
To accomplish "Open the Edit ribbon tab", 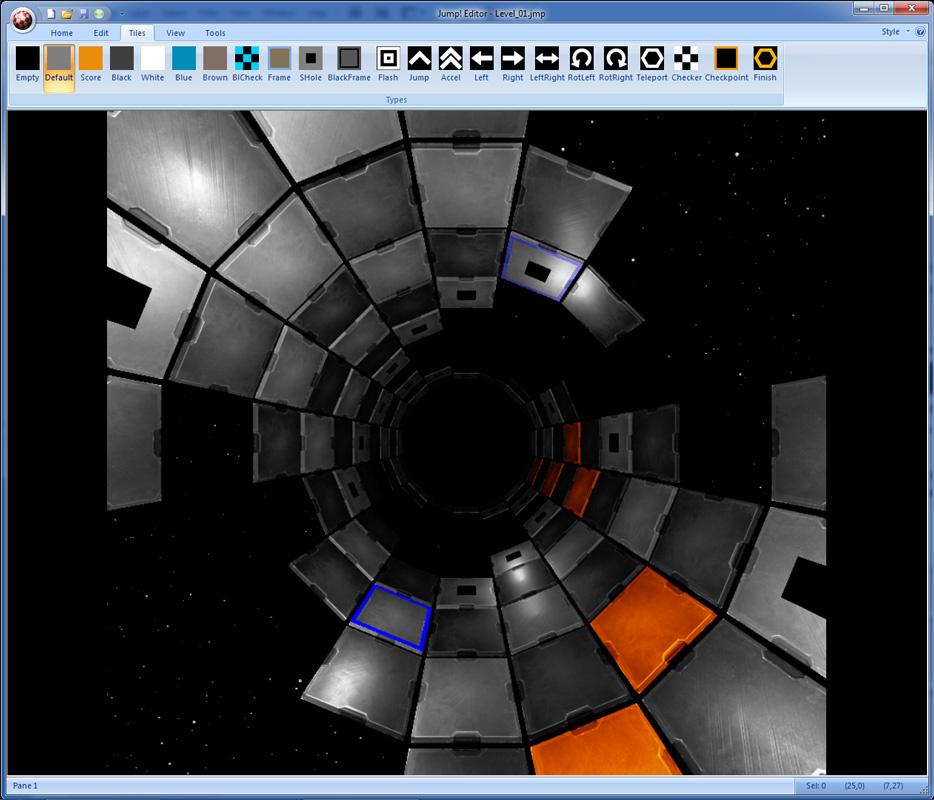I will (x=101, y=33).
